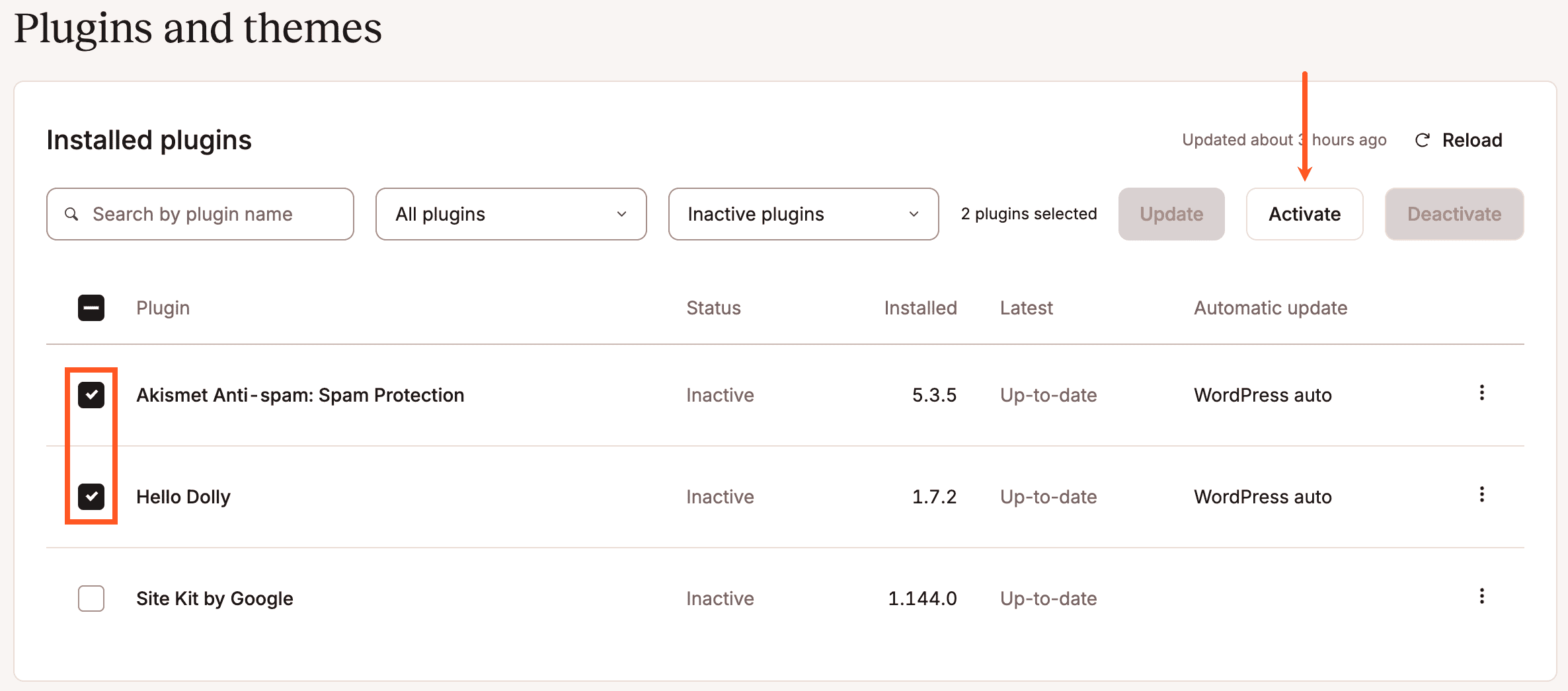Click the Status column header
Viewport: 1568px width, 691px height.
713,308
